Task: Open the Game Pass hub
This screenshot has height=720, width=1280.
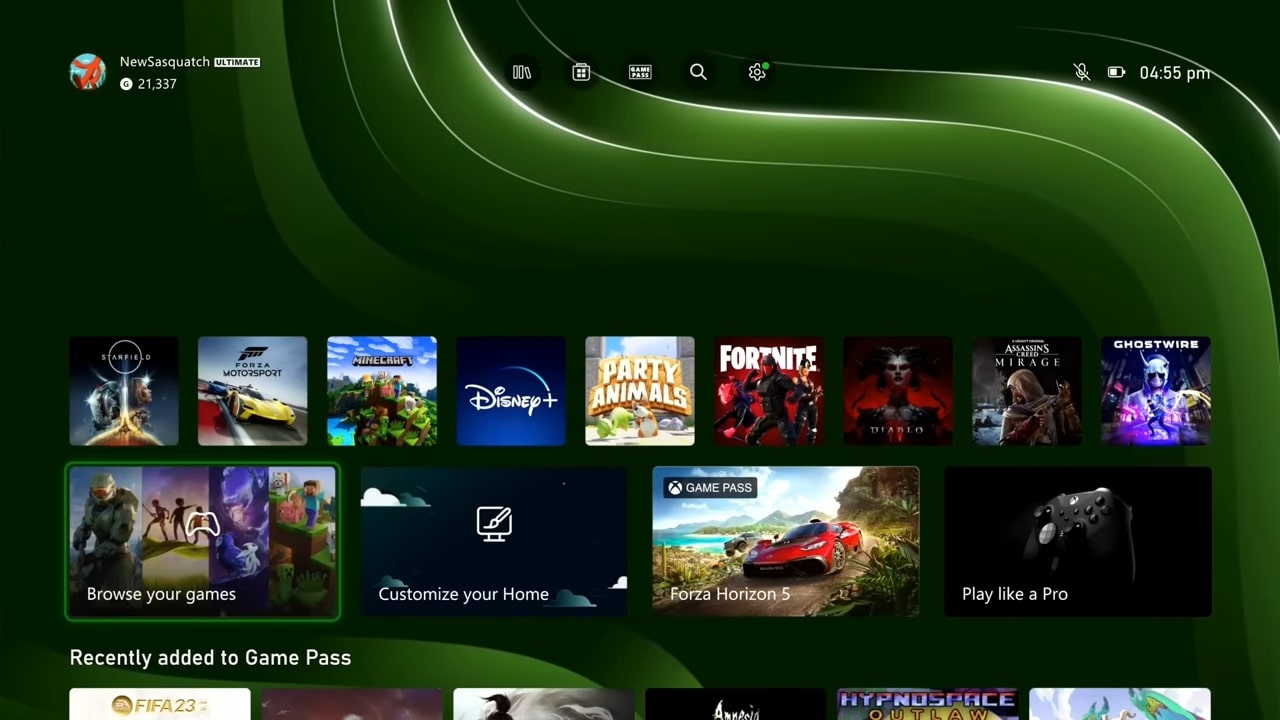Action: [639, 72]
